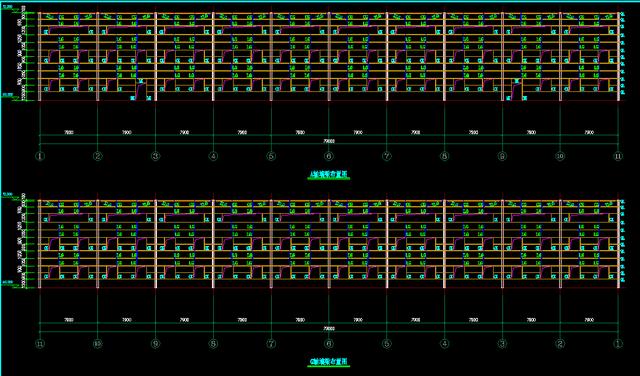The width and height of the screenshot is (640, 376).
Task: Pick axis bubble 6 of the lower elevation
Action: point(329,344)
